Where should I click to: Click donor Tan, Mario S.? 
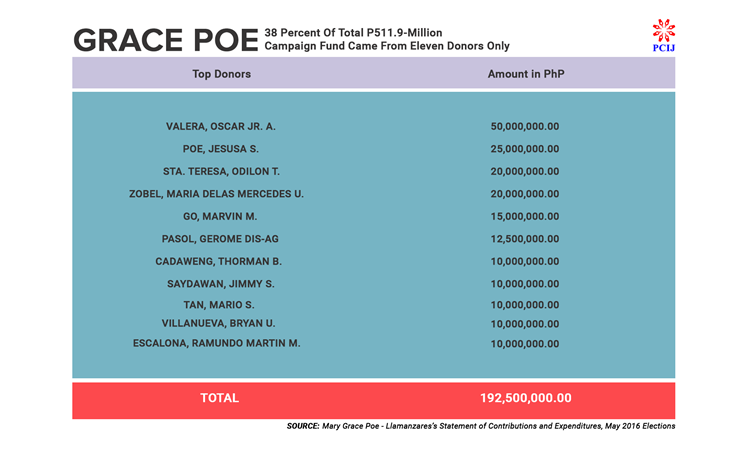point(219,304)
